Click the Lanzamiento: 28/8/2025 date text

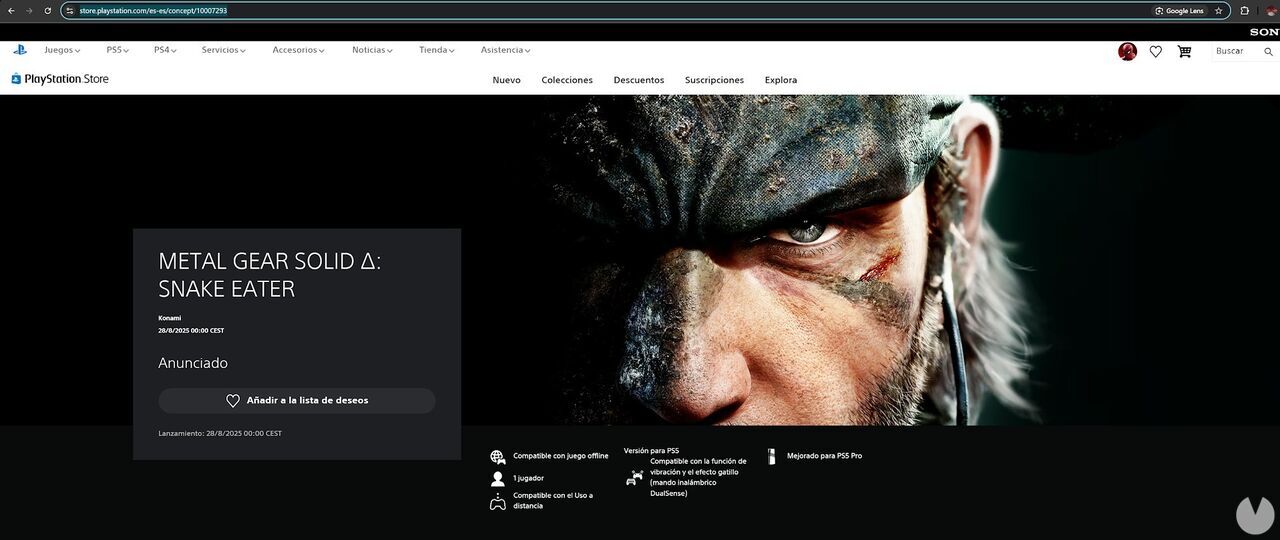click(220, 434)
